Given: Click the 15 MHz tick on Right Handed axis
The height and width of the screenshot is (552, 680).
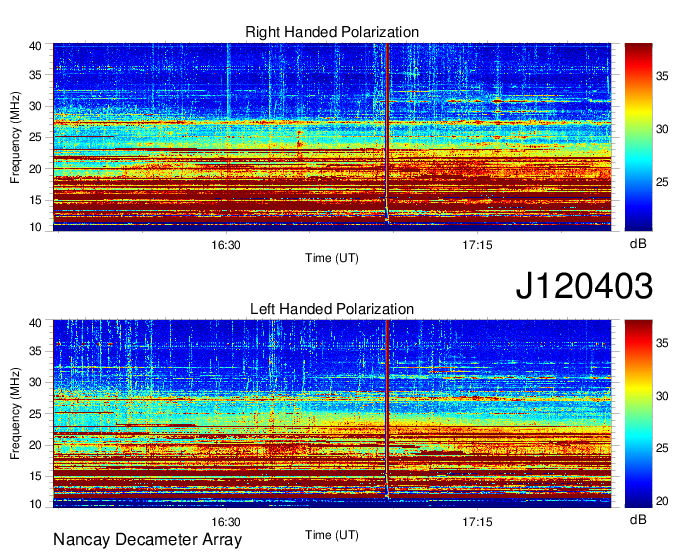Looking at the screenshot, I should point(35,200).
